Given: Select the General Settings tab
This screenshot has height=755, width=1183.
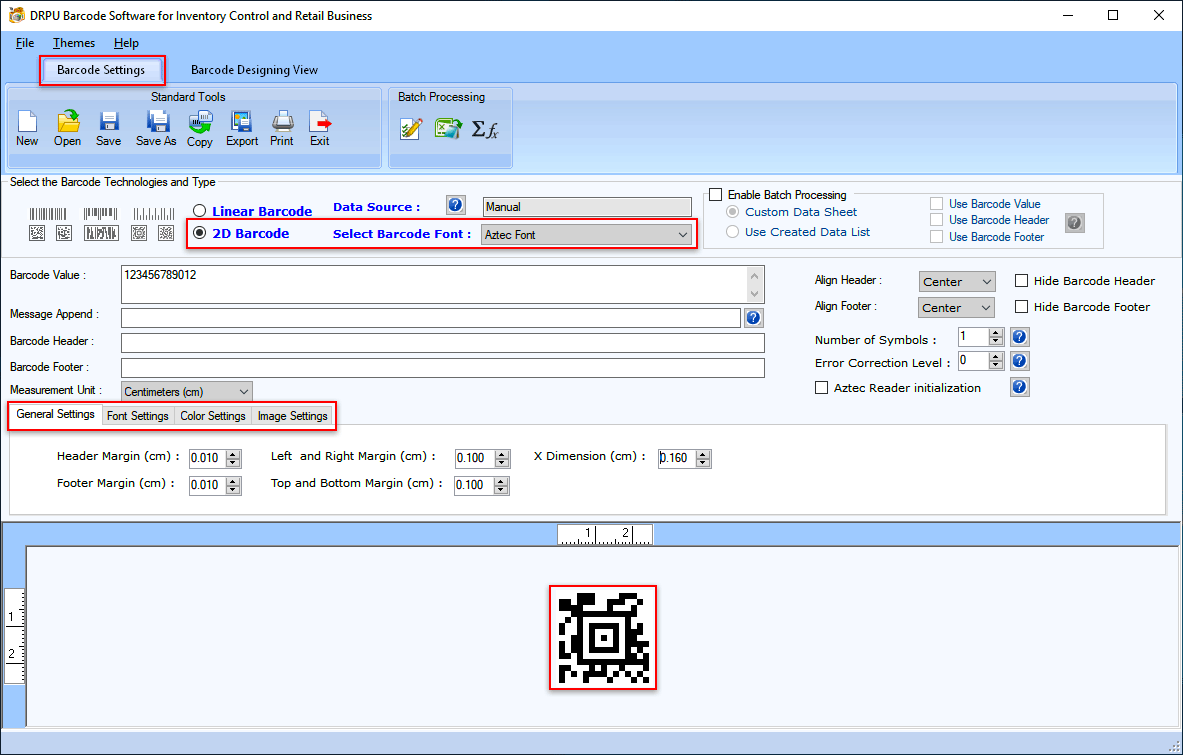Looking at the screenshot, I should click(55, 414).
